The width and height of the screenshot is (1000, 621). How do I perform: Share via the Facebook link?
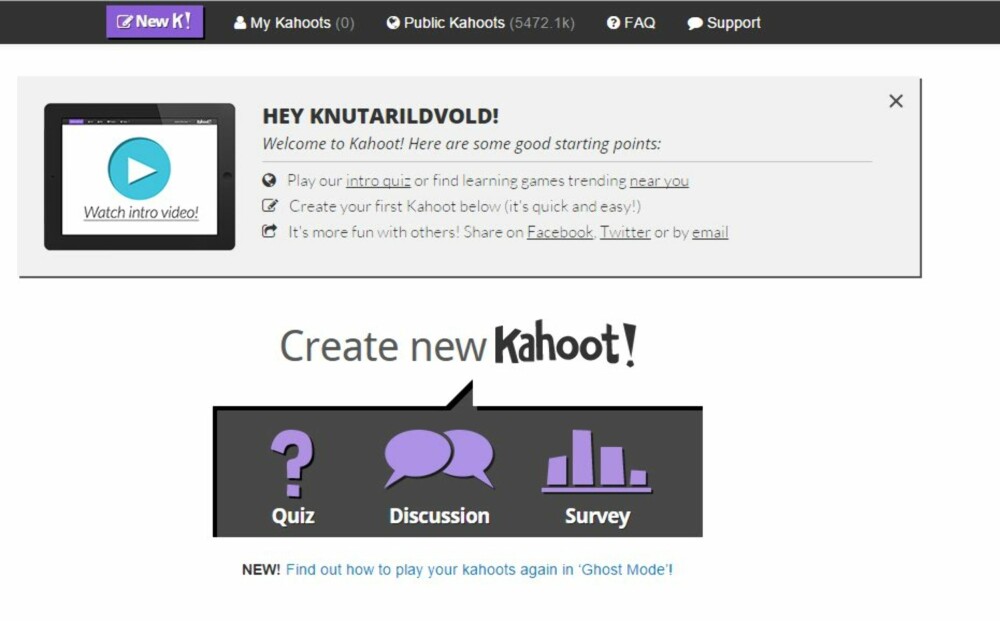click(560, 232)
